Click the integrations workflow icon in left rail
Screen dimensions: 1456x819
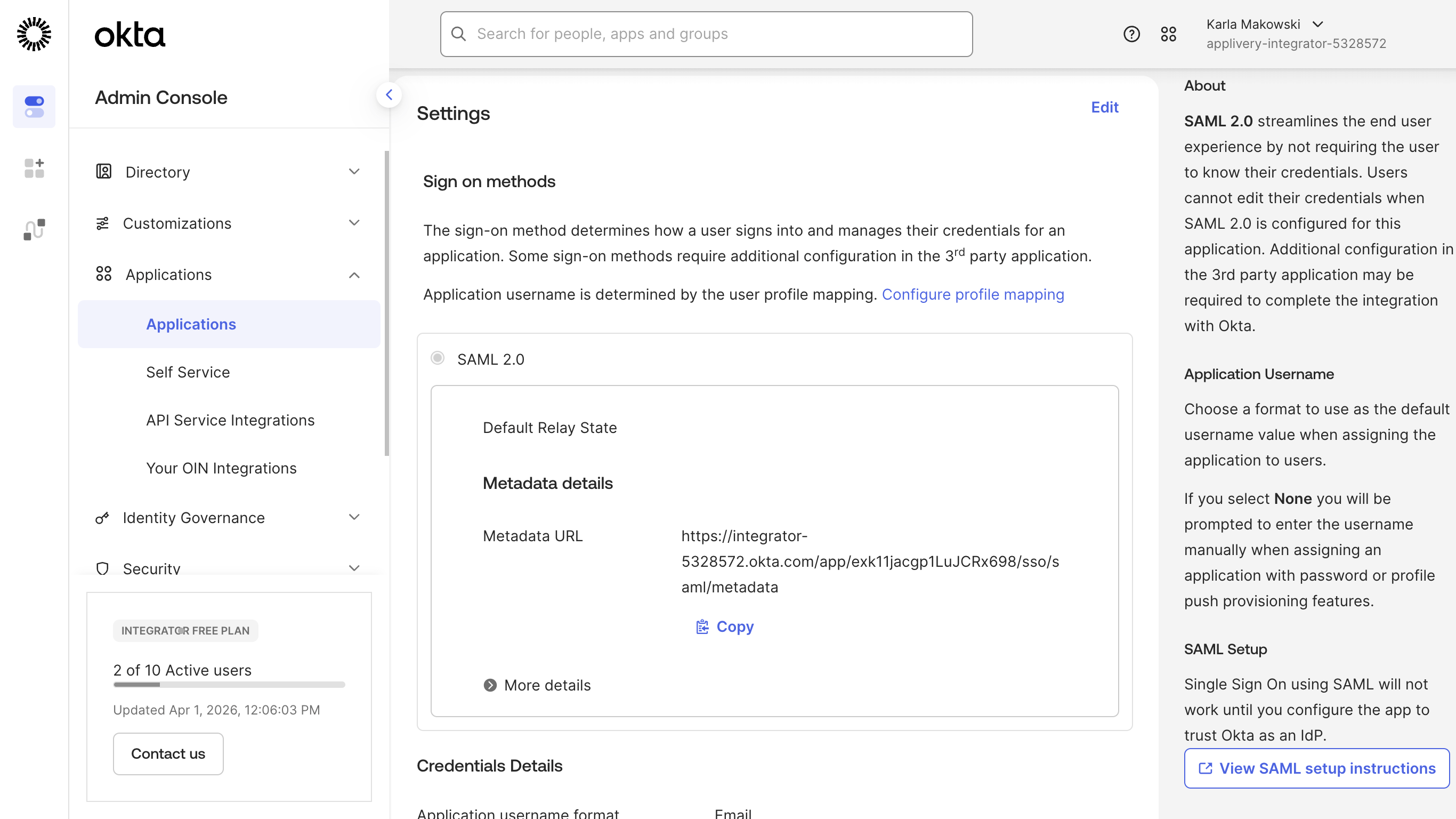point(34,229)
